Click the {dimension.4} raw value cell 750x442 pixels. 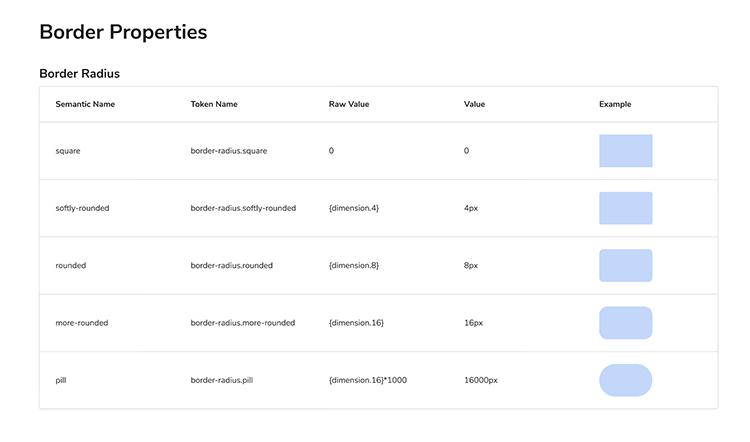point(354,208)
